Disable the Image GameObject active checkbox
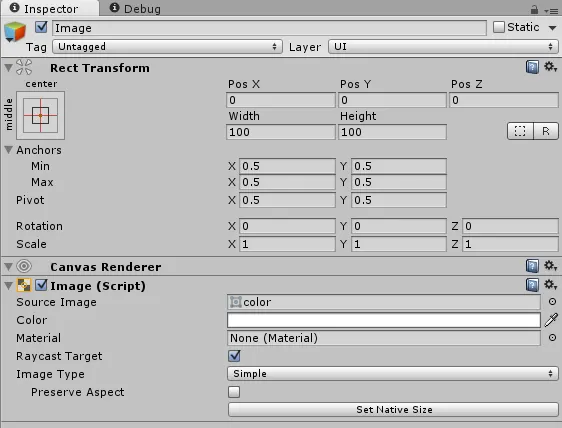562x428 pixels. (x=41, y=27)
